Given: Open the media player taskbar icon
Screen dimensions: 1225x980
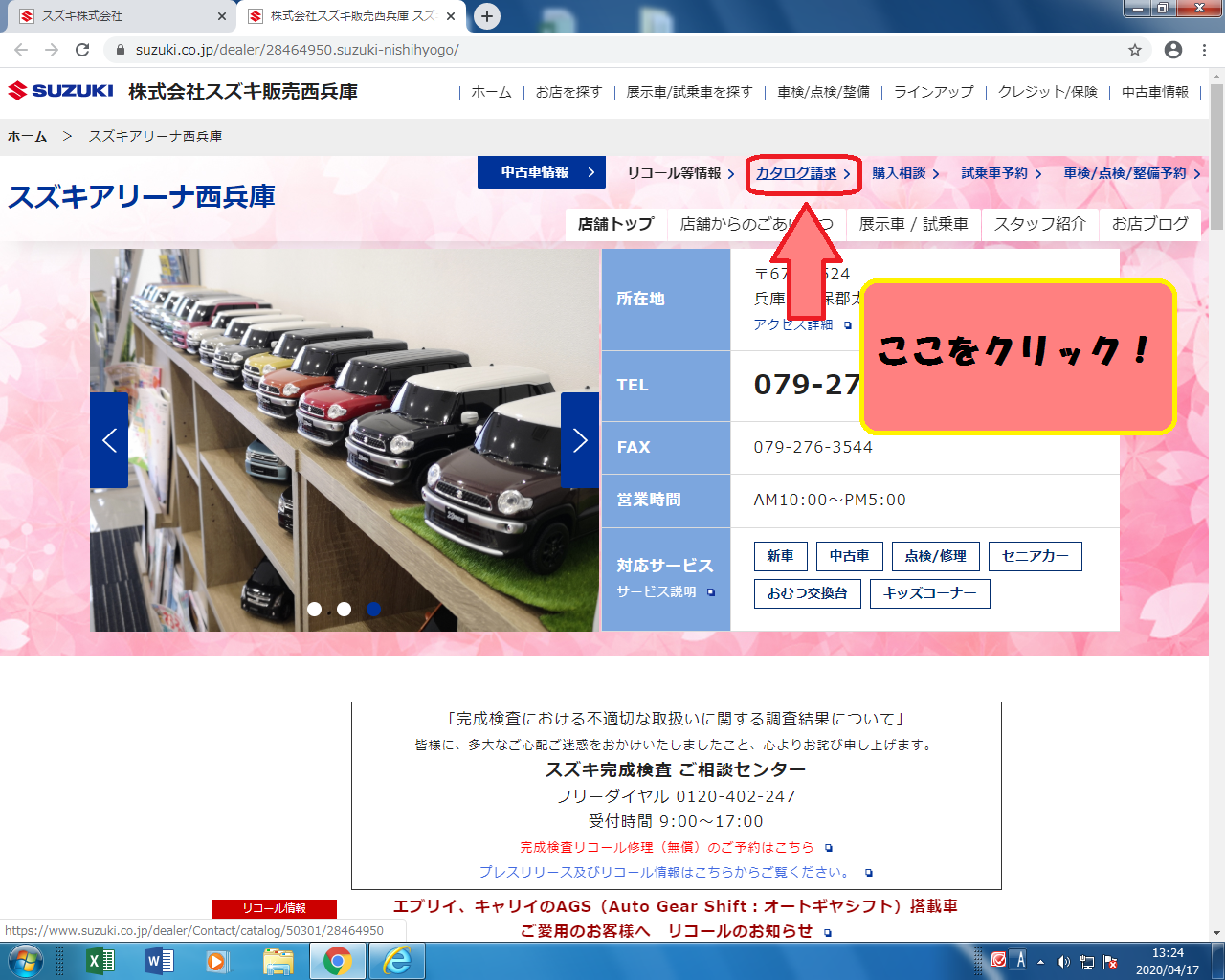Looking at the screenshot, I should pos(218,961).
